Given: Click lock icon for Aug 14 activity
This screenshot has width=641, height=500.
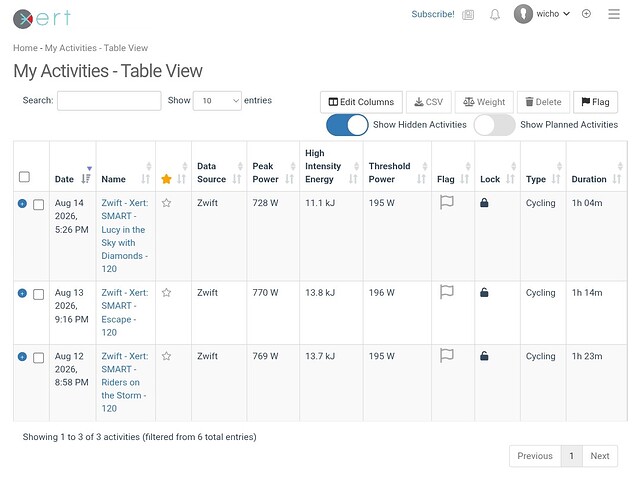Looking at the screenshot, I should [x=484, y=202].
